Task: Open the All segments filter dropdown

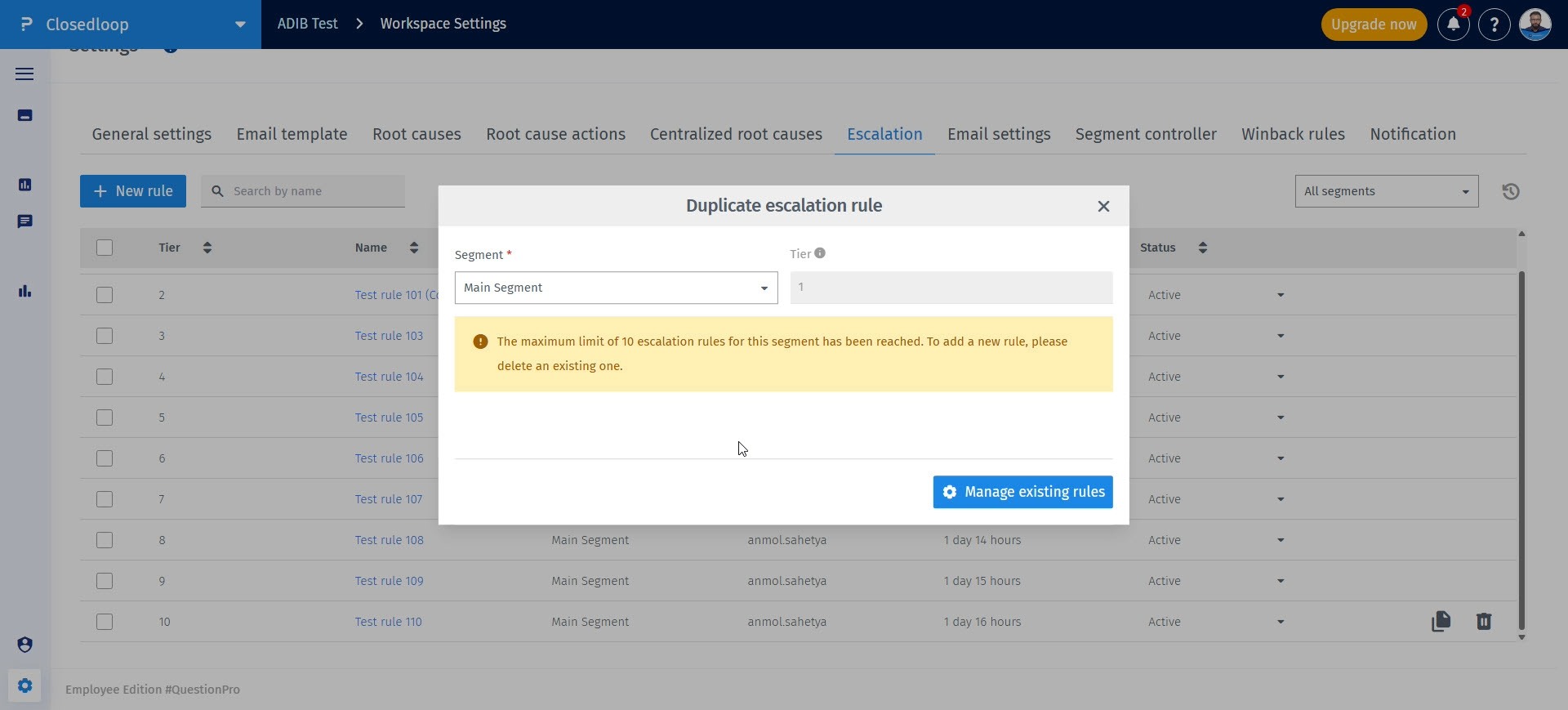Action: click(x=1386, y=191)
